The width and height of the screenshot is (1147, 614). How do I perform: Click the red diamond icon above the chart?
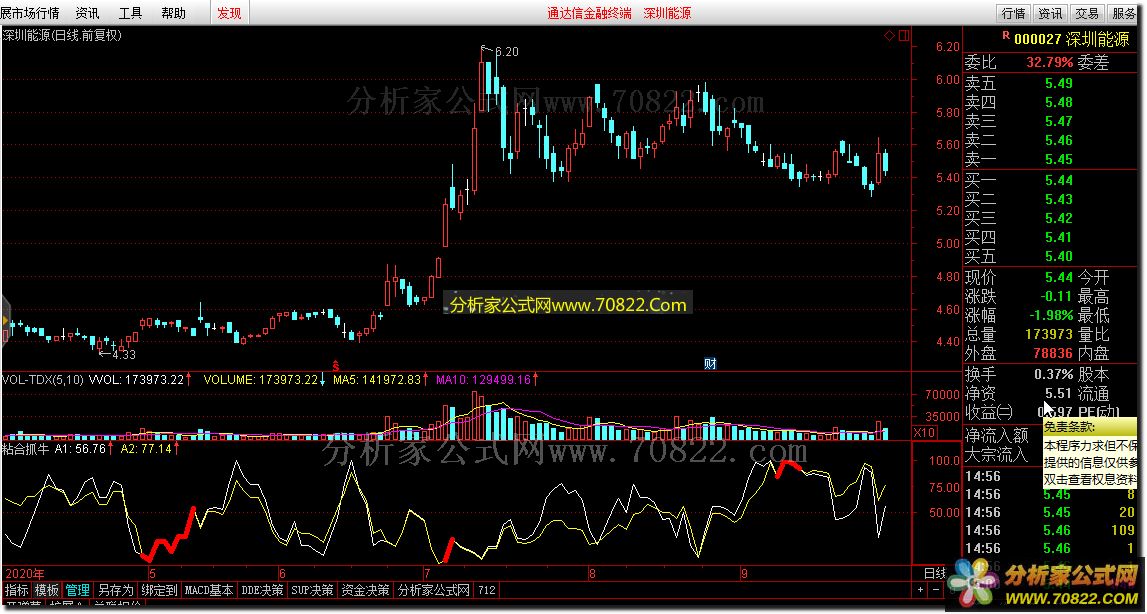point(889,35)
